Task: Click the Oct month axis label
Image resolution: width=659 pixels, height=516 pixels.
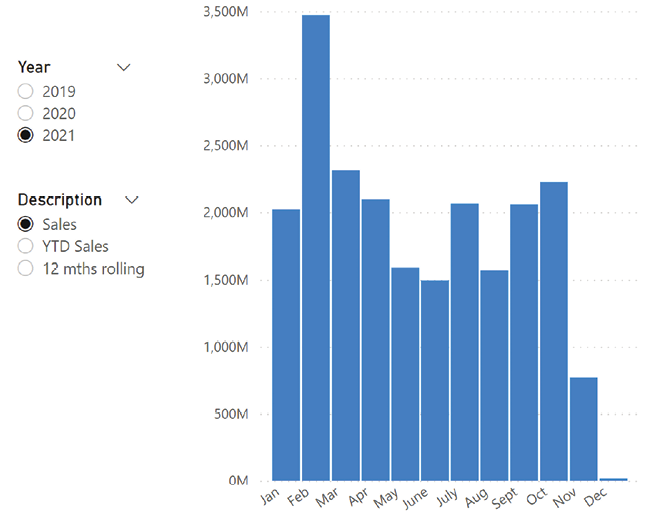Action: pyautogui.click(x=537, y=497)
